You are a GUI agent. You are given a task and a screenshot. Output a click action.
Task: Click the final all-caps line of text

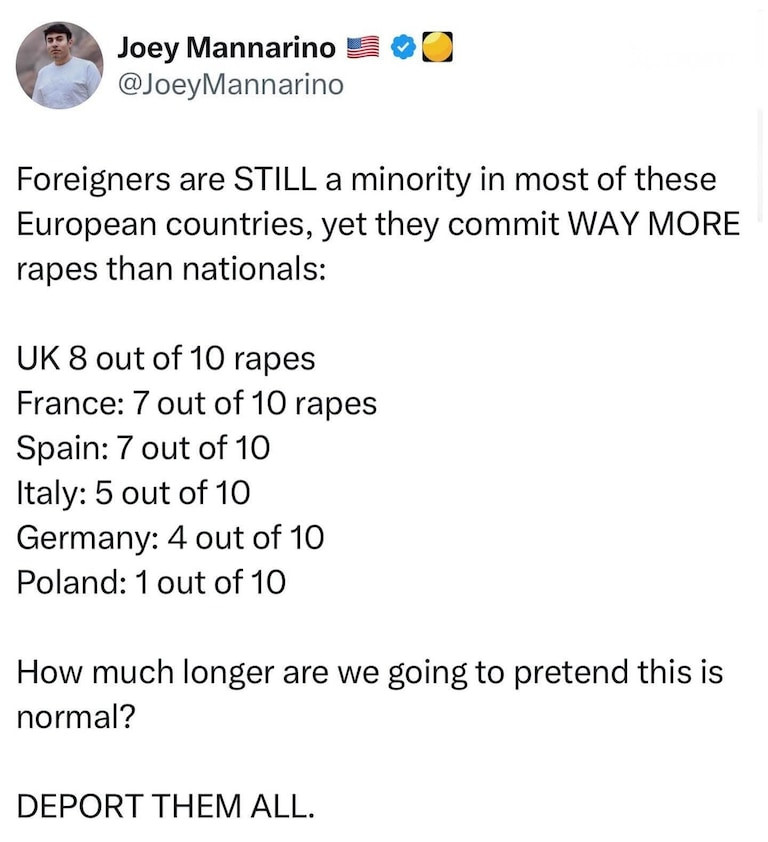[166, 806]
